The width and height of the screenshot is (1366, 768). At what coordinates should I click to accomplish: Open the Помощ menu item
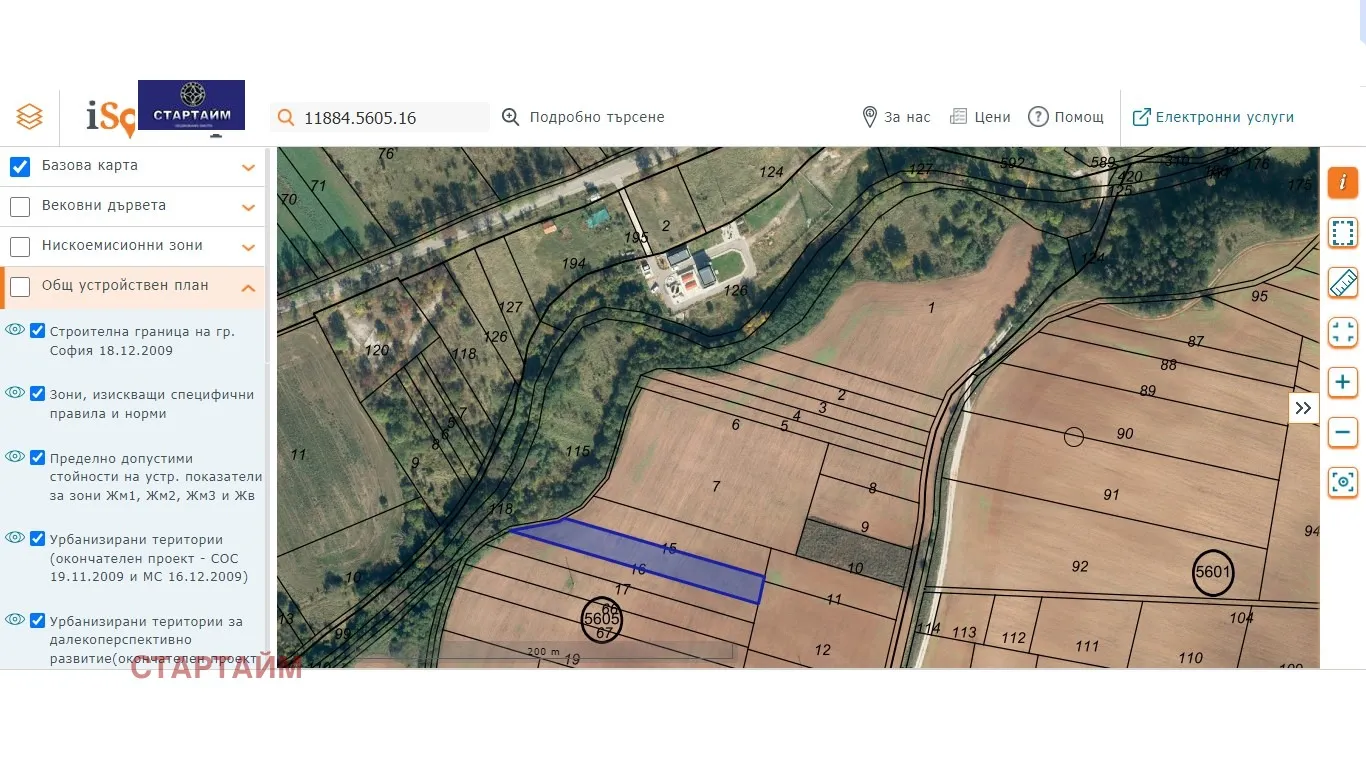1066,117
